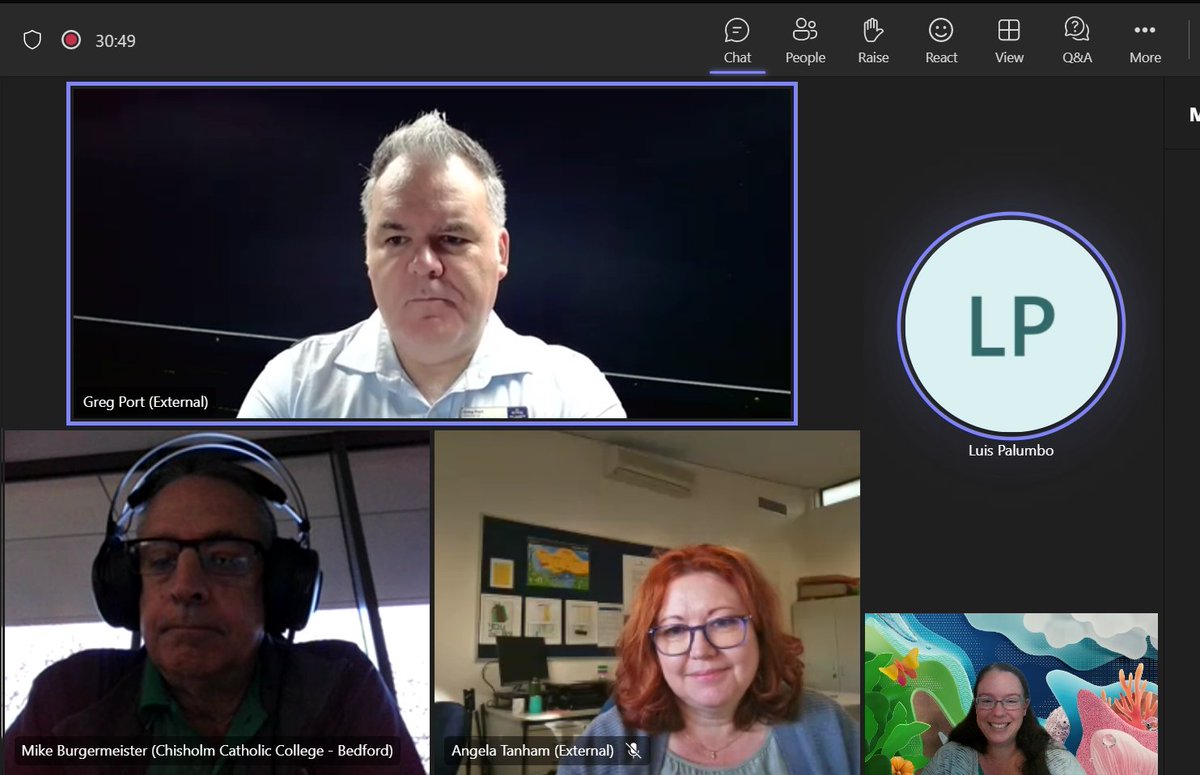The width and height of the screenshot is (1200, 775).
Task: Click Angela Tanham (External) name label
Action: pos(532,750)
